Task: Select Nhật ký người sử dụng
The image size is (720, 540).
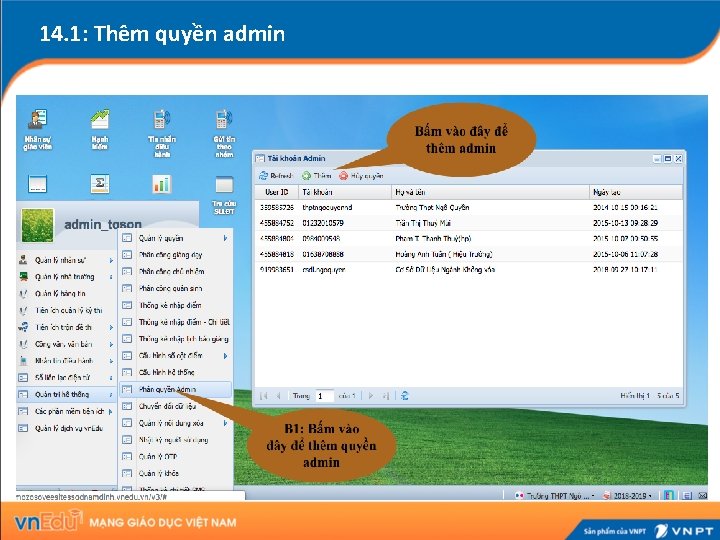Action: click(175, 440)
